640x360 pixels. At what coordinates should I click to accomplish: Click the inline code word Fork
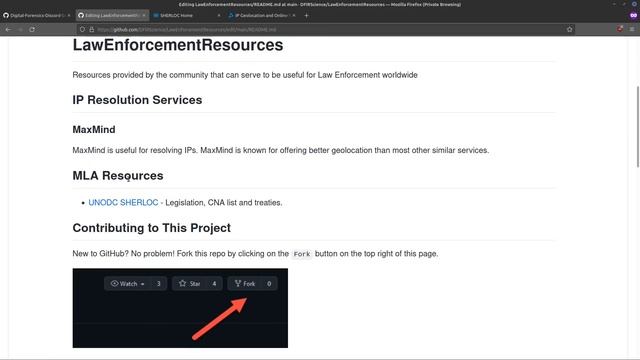pos(302,254)
